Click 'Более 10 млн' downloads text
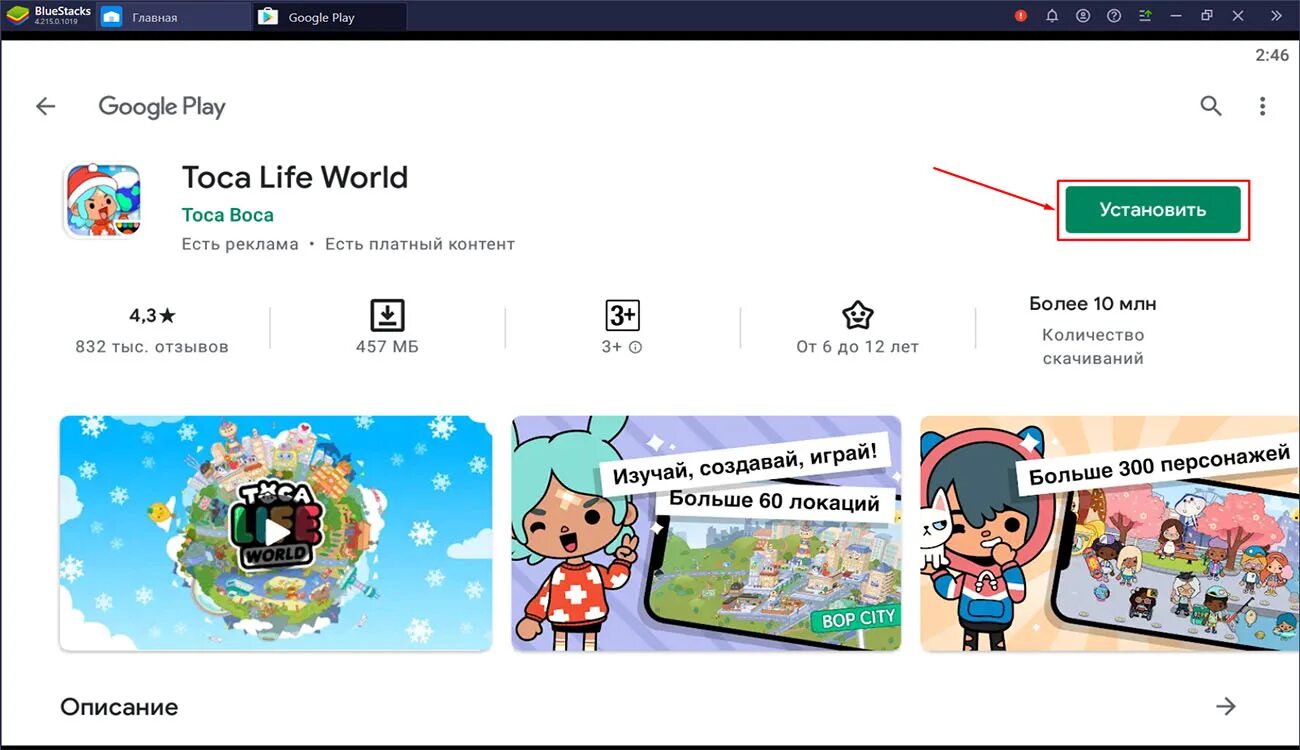Viewport: 1300px width, 750px height. (1092, 304)
